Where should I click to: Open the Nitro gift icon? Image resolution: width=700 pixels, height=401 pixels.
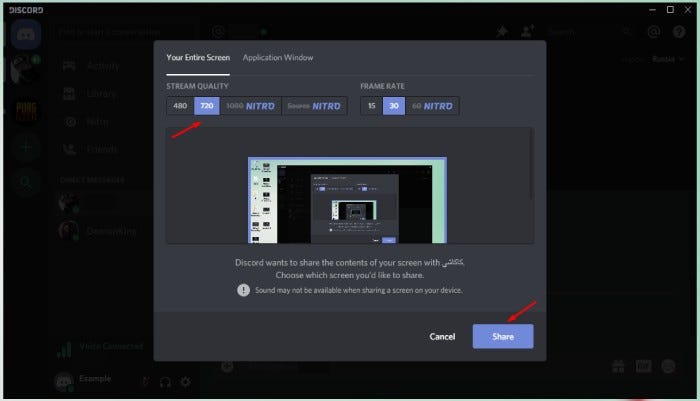click(618, 367)
